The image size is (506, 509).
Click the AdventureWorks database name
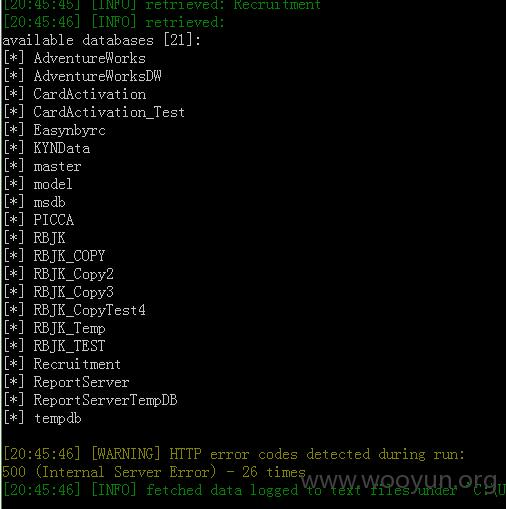[x=89, y=58]
